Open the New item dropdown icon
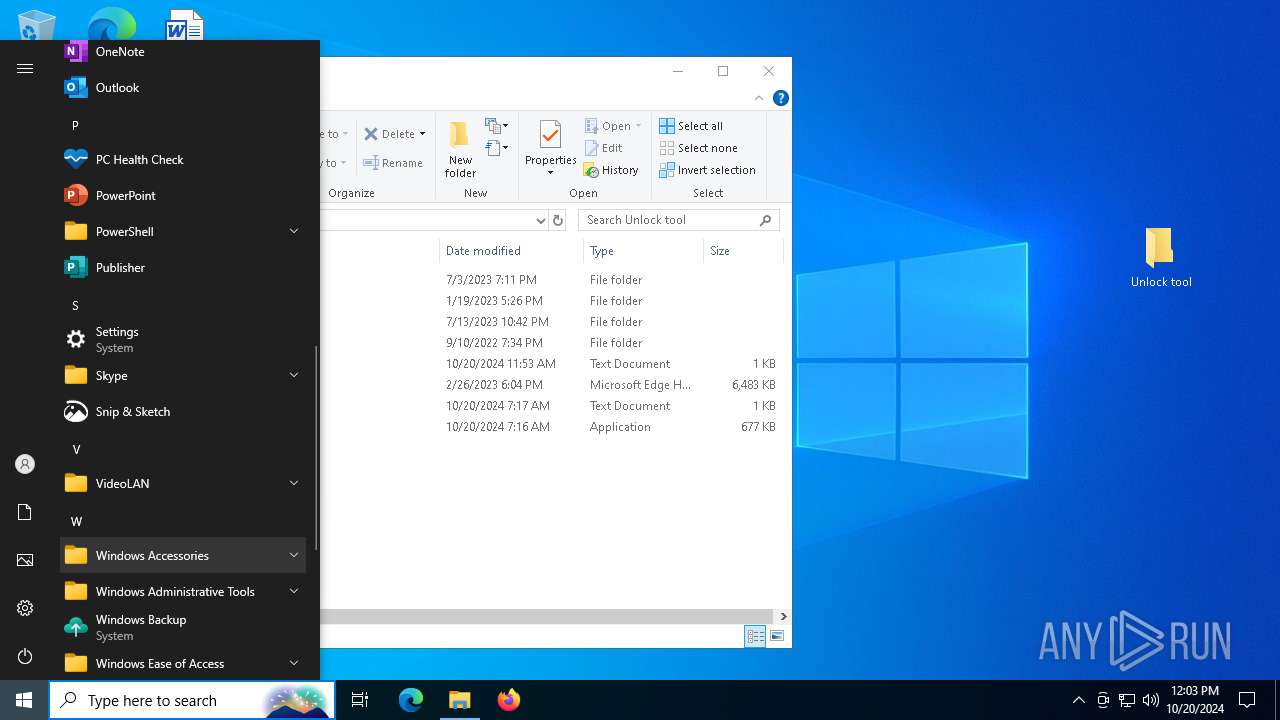Image resolution: width=1280 pixels, height=720 pixels. tap(497, 126)
